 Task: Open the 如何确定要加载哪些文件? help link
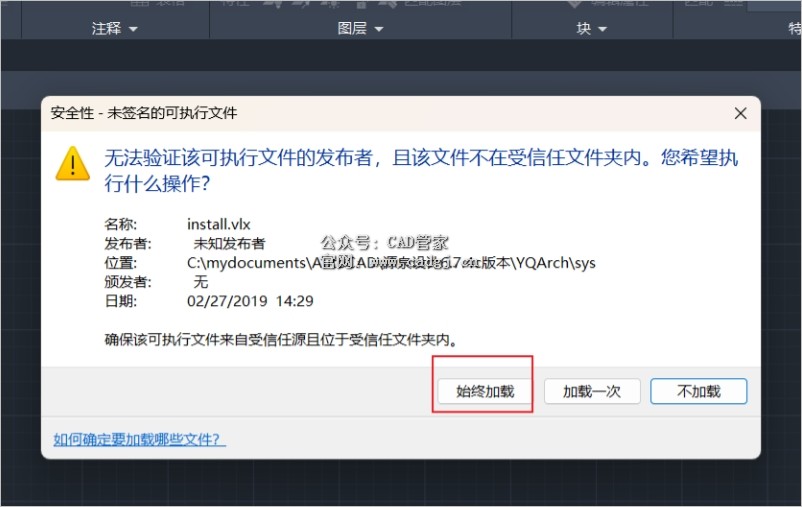pos(139,439)
